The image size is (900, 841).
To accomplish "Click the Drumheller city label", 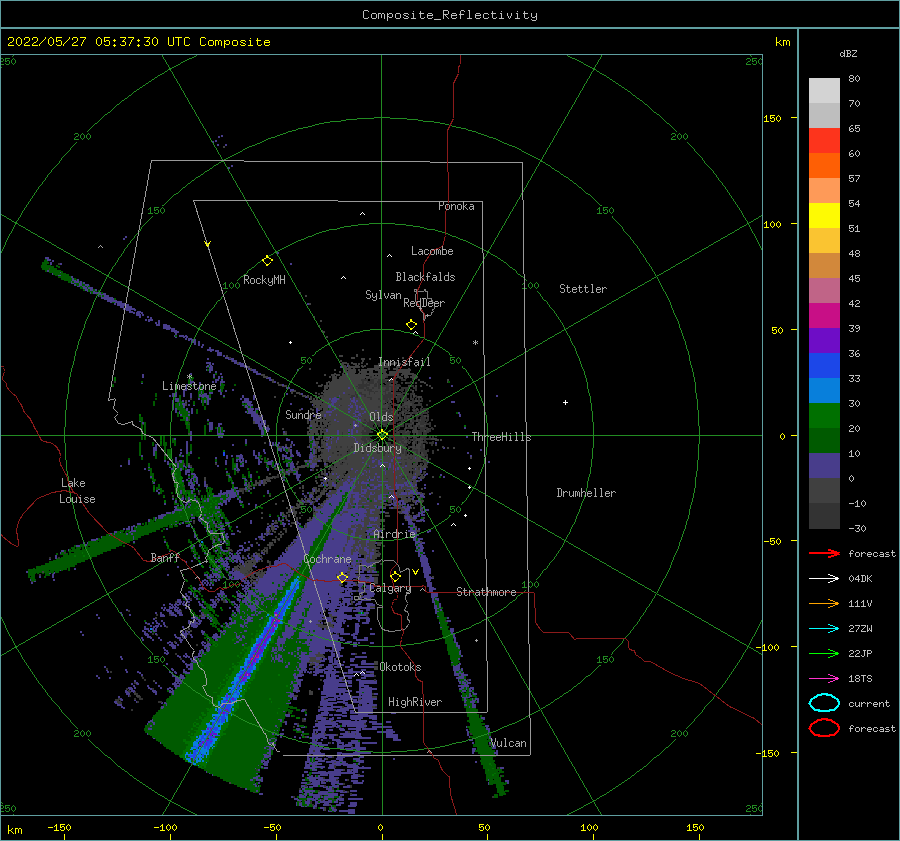I will coord(587,493).
